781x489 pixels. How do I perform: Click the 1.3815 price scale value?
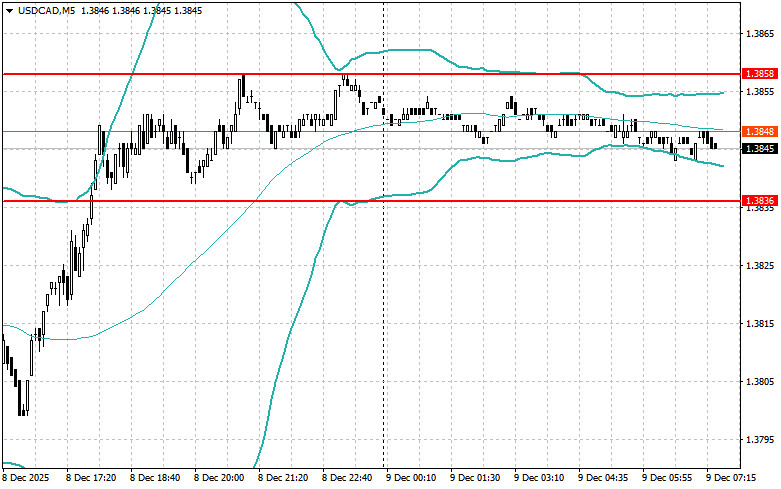[760, 324]
